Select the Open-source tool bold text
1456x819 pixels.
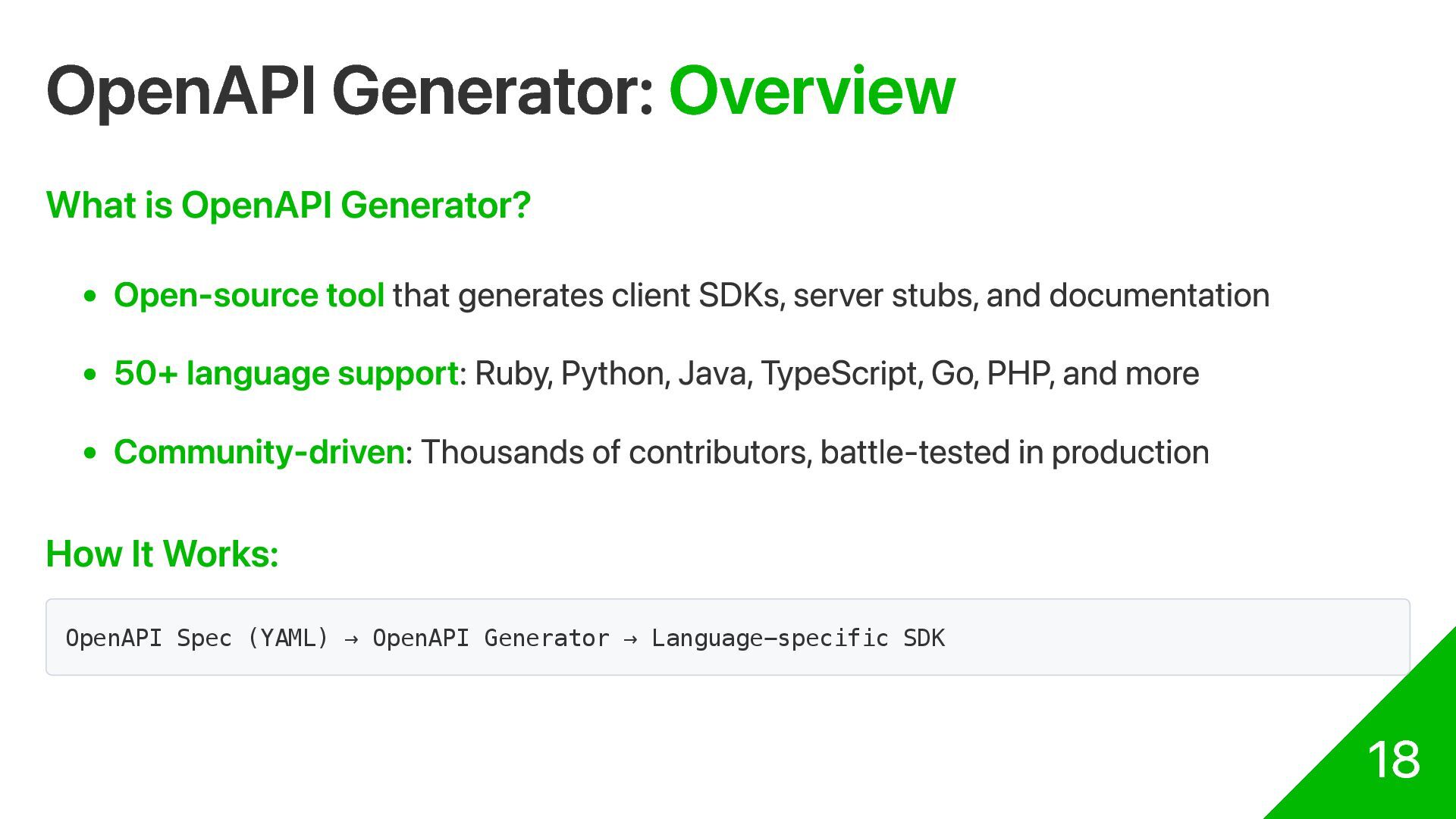pyautogui.click(x=249, y=295)
